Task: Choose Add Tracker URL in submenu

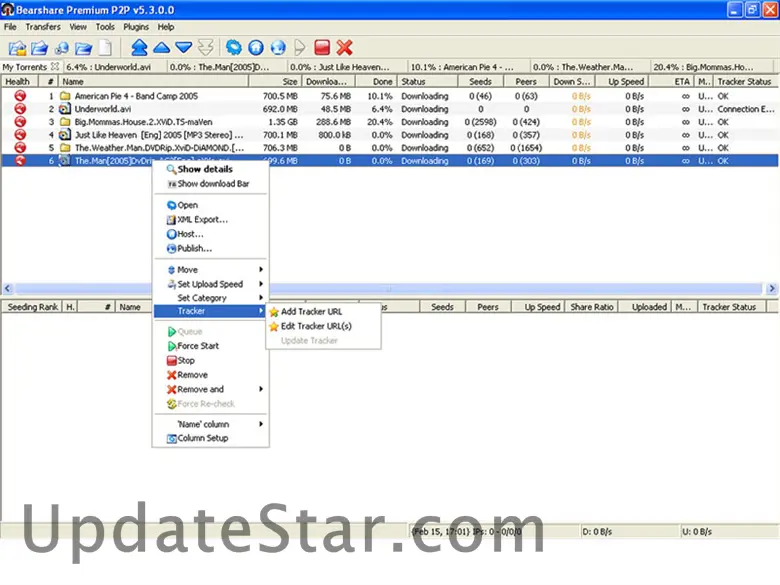Action: (323, 311)
